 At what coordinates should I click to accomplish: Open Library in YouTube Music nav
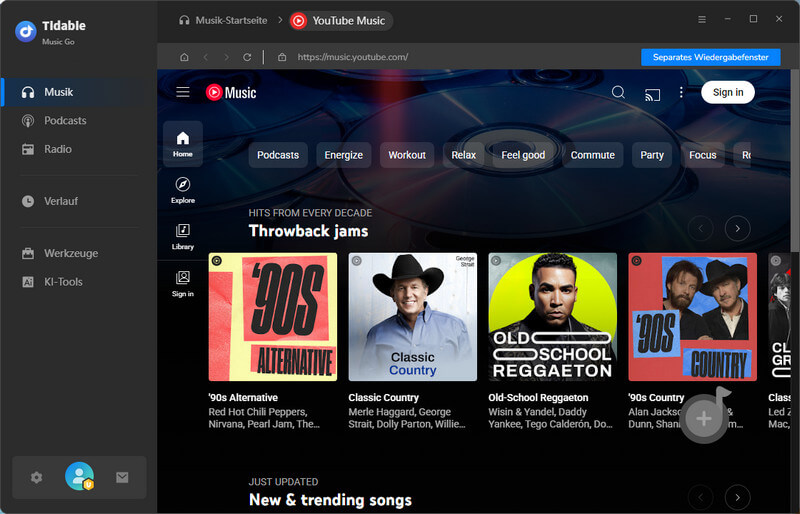pyautogui.click(x=183, y=237)
